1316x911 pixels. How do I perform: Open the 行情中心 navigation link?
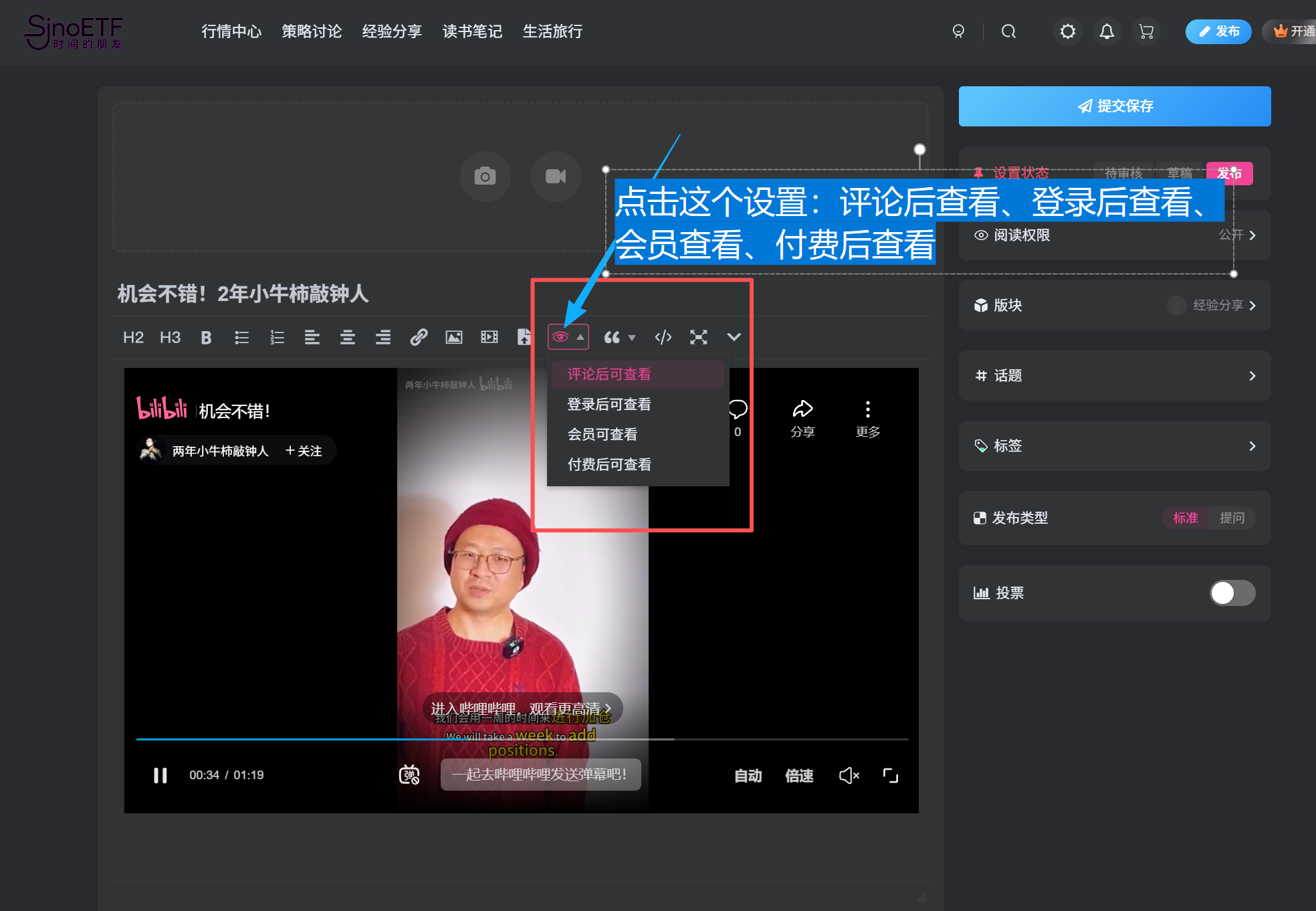click(x=231, y=31)
